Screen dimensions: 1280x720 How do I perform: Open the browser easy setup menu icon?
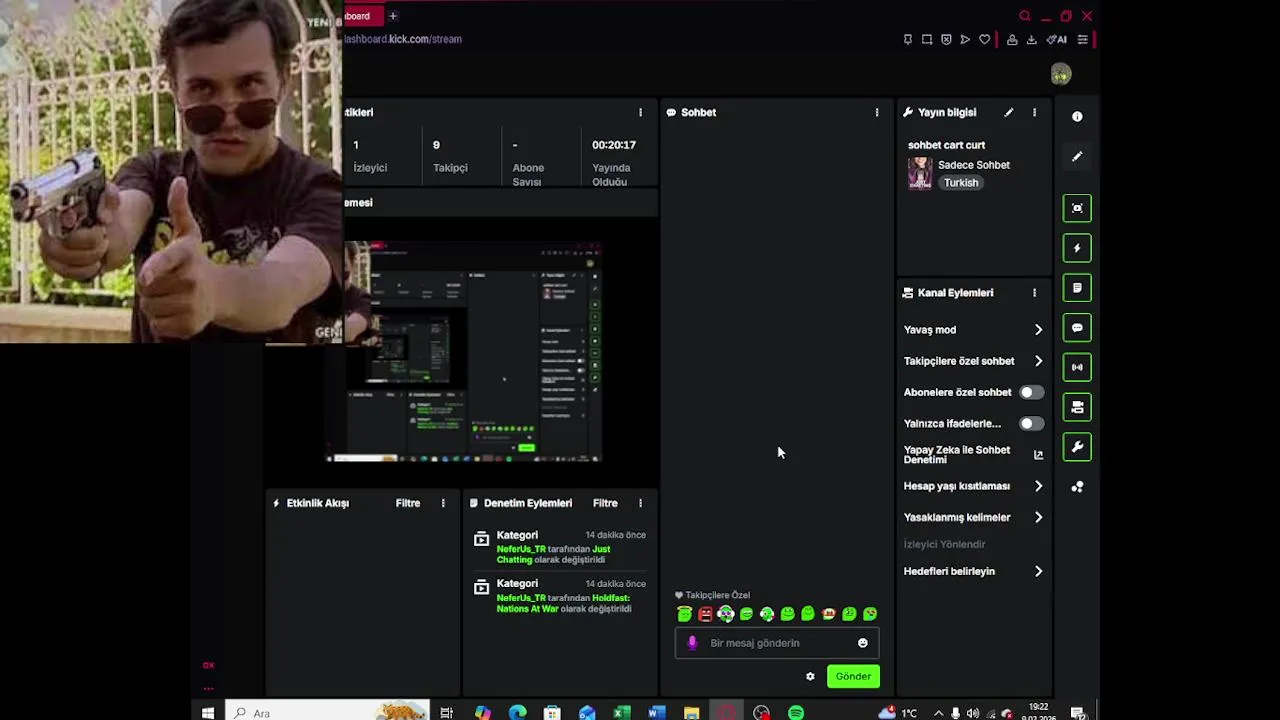(1083, 40)
